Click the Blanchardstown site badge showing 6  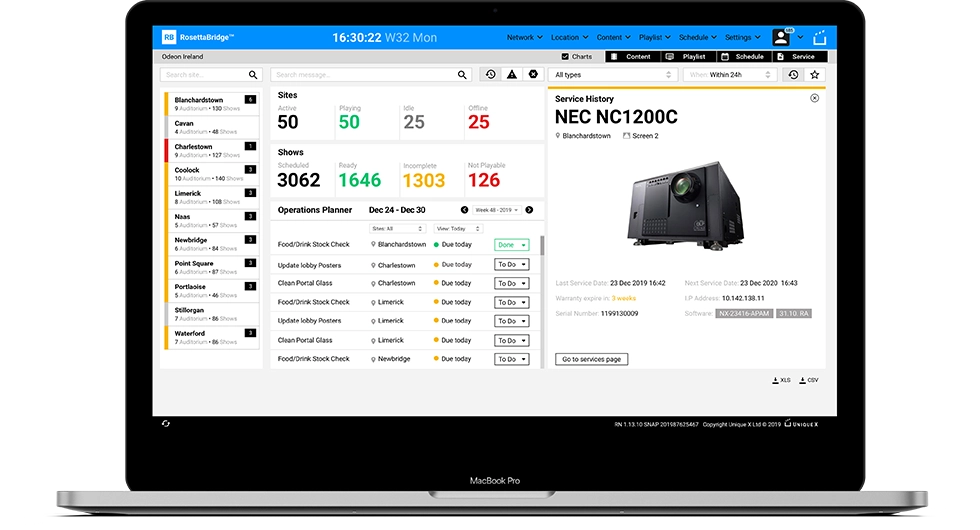coord(250,99)
